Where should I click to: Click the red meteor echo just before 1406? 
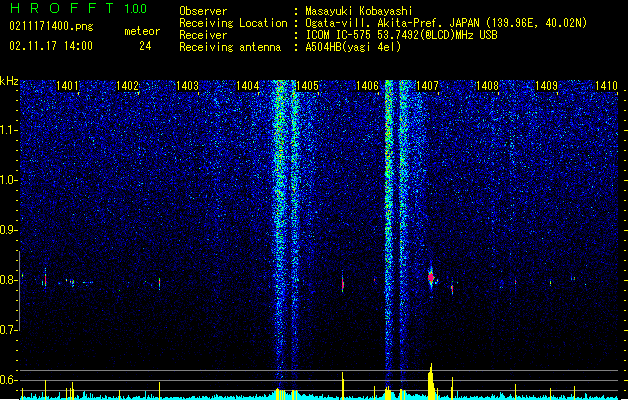[x=343, y=284]
